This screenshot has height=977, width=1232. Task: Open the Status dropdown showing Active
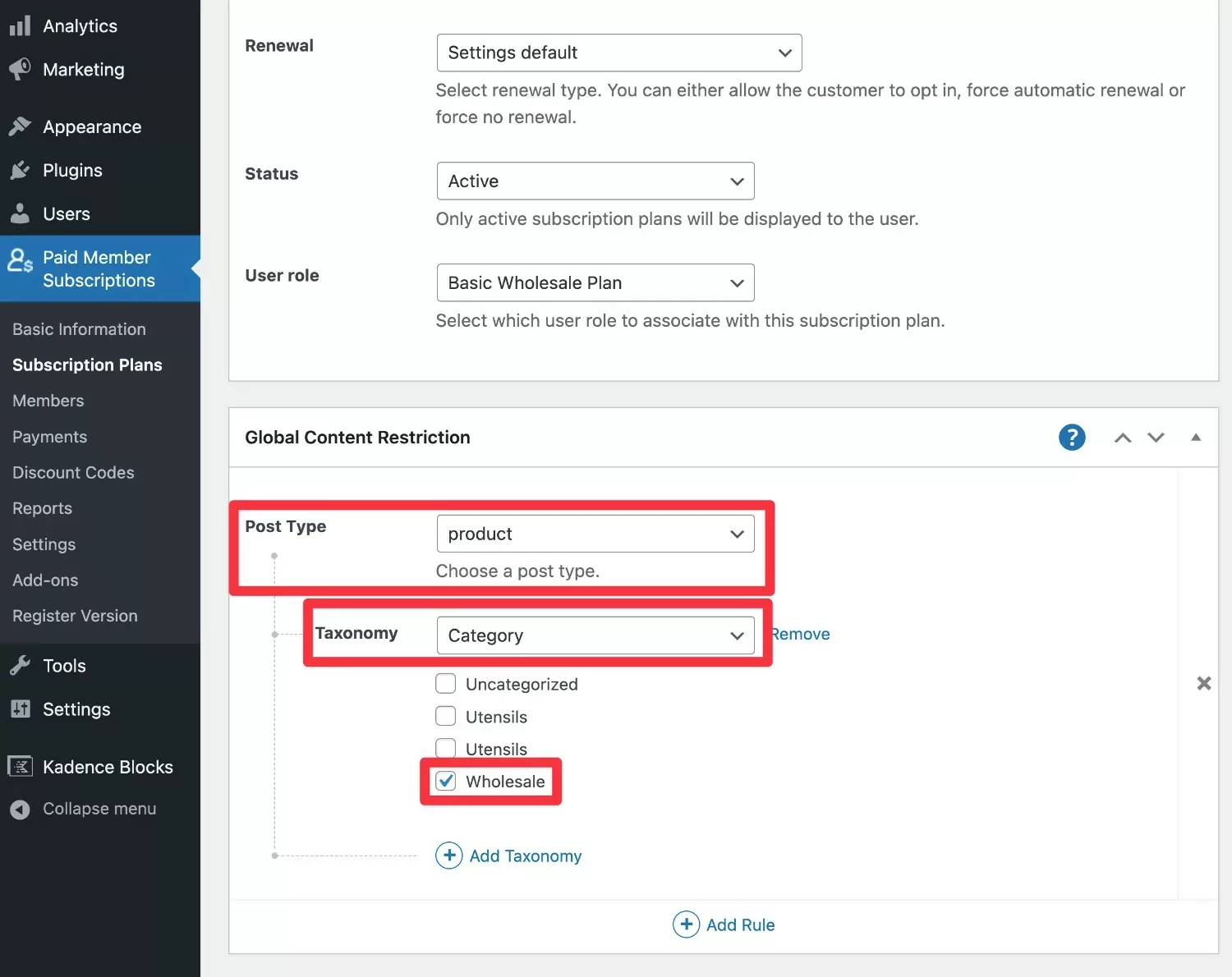[x=595, y=181]
